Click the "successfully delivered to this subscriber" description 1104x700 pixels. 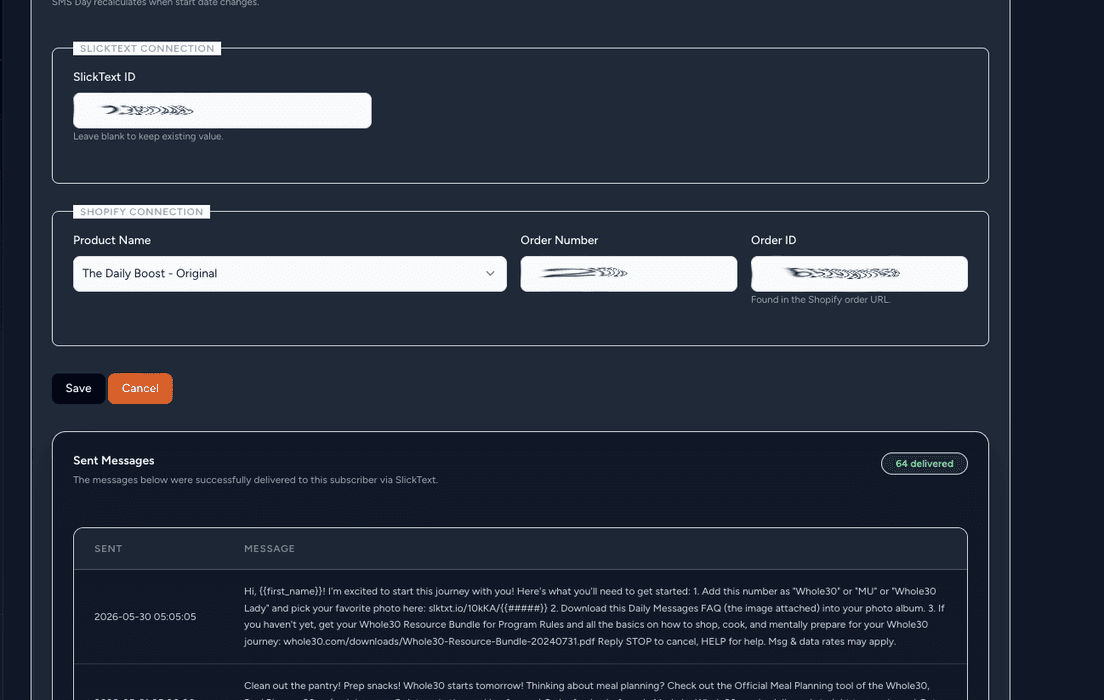point(256,480)
